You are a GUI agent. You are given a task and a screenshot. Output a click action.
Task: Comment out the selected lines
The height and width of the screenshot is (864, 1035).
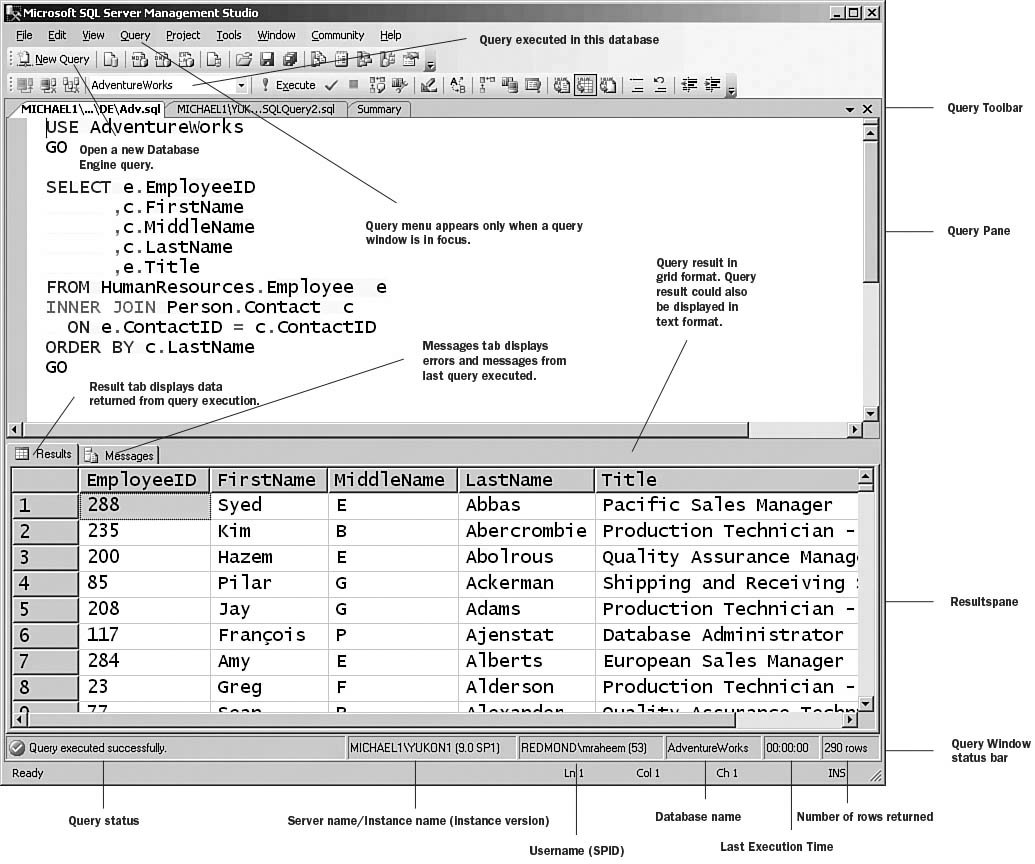[x=637, y=85]
